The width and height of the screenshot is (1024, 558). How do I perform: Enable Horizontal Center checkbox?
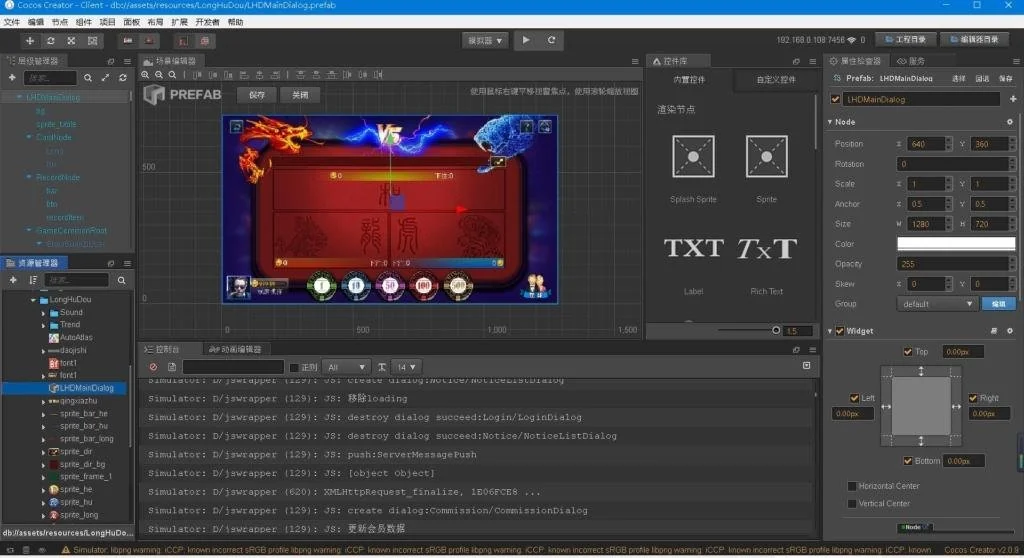[852, 486]
